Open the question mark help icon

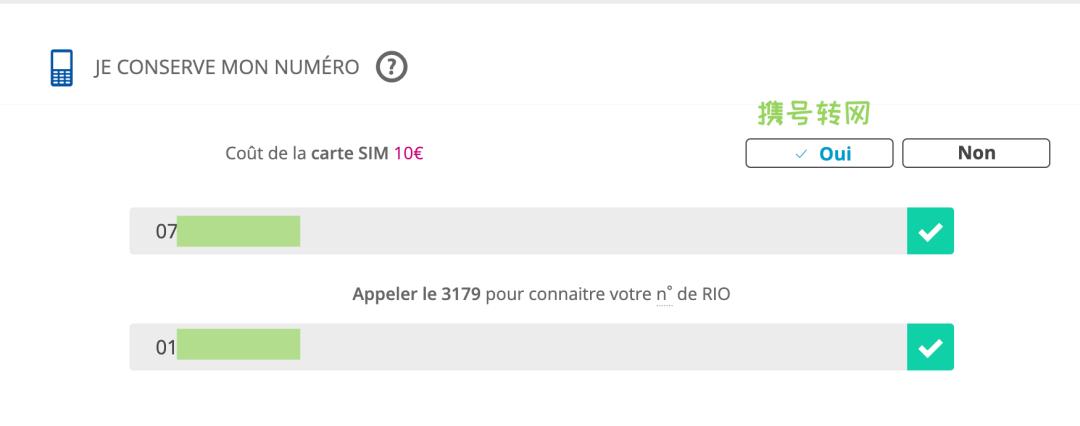coord(392,69)
